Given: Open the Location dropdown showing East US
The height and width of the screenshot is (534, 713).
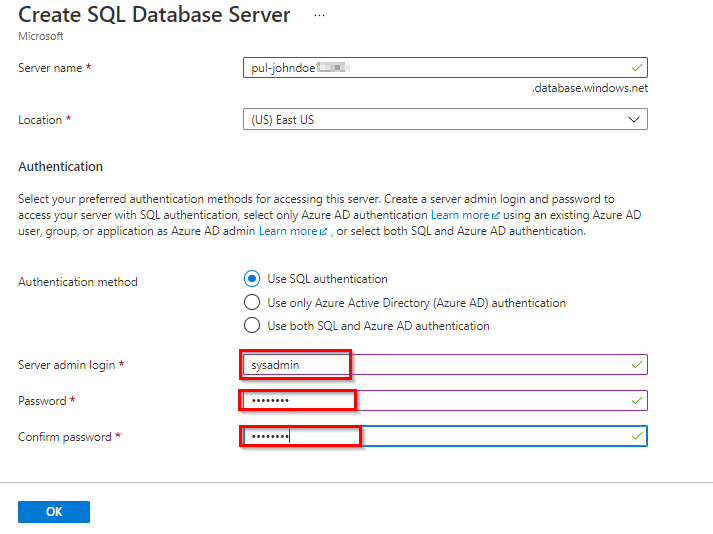Looking at the screenshot, I should point(445,119).
